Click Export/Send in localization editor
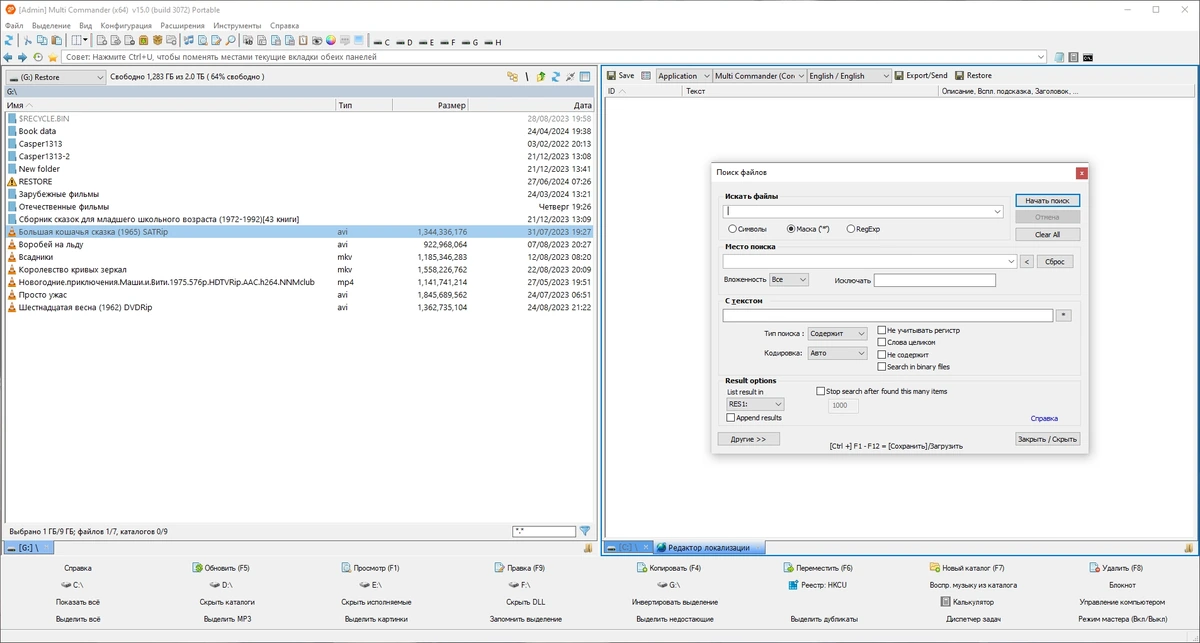The image size is (1200, 643). pyautogui.click(x=920, y=75)
